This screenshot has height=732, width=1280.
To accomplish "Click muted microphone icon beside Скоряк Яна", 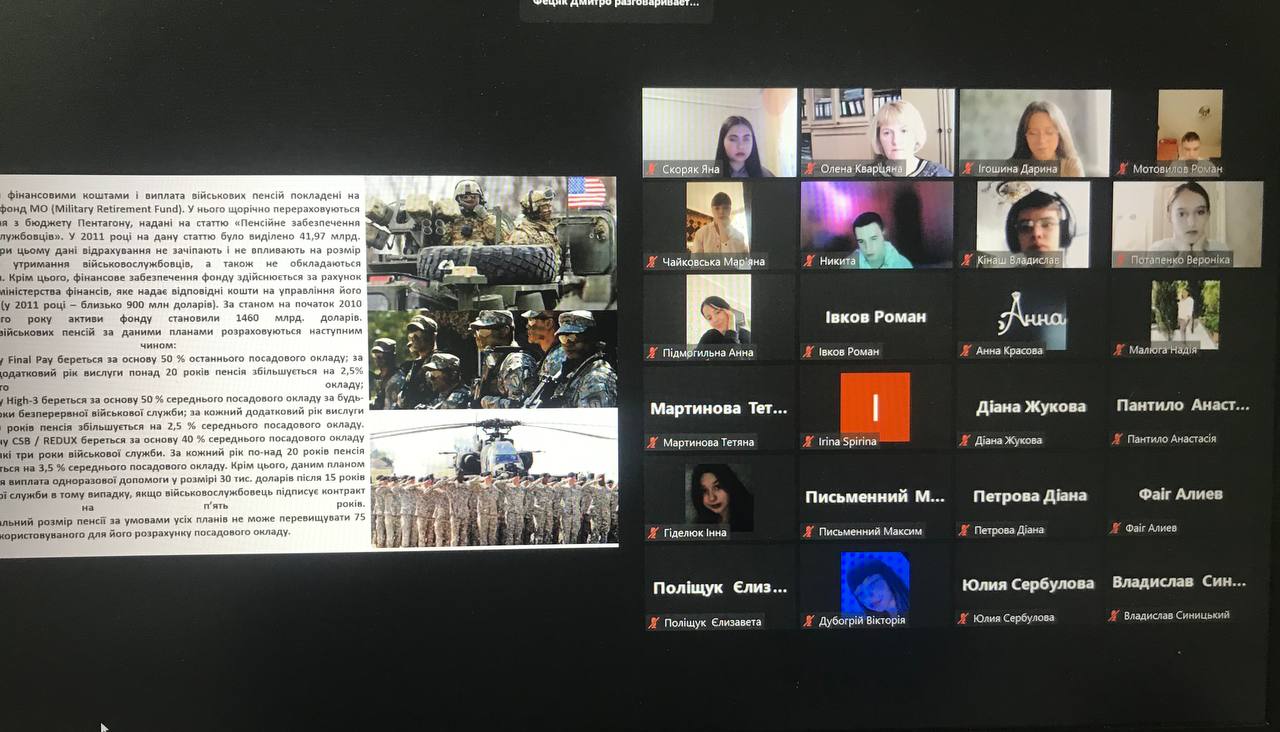I will point(651,170).
